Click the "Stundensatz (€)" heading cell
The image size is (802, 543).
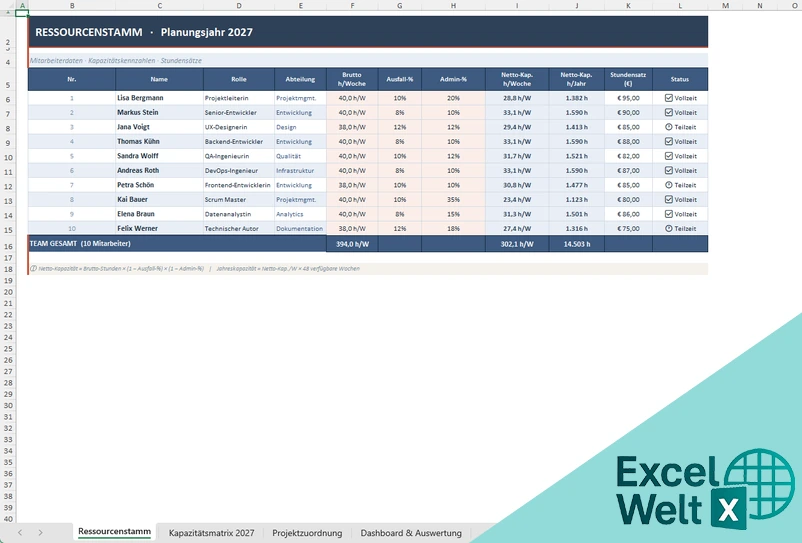pyautogui.click(x=628, y=79)
